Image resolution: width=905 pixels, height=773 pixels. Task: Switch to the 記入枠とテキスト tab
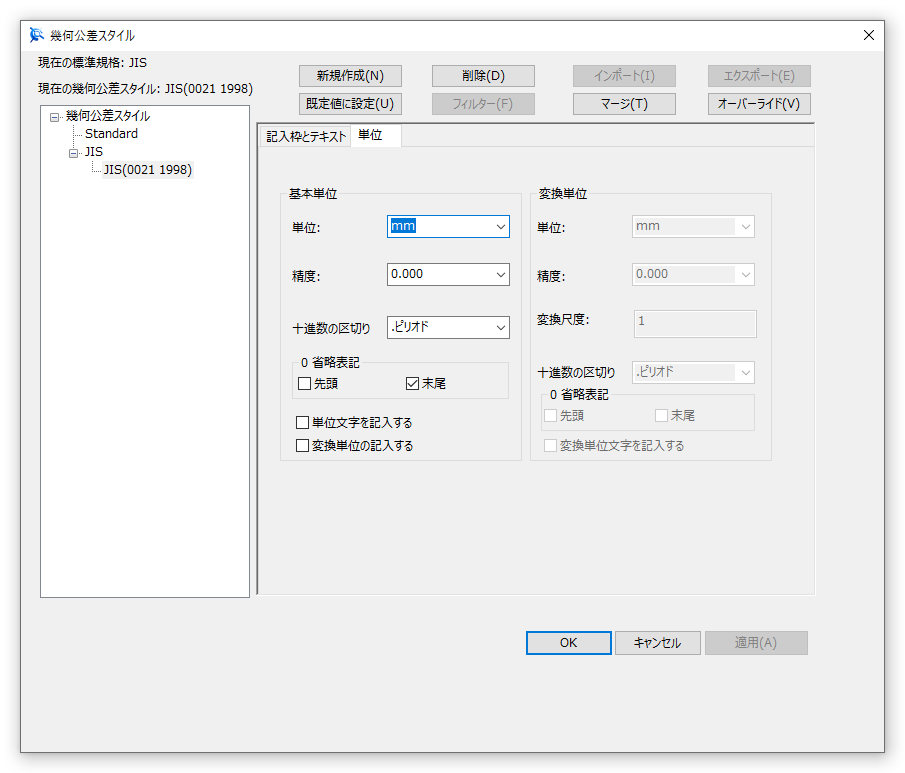point(305,137)
